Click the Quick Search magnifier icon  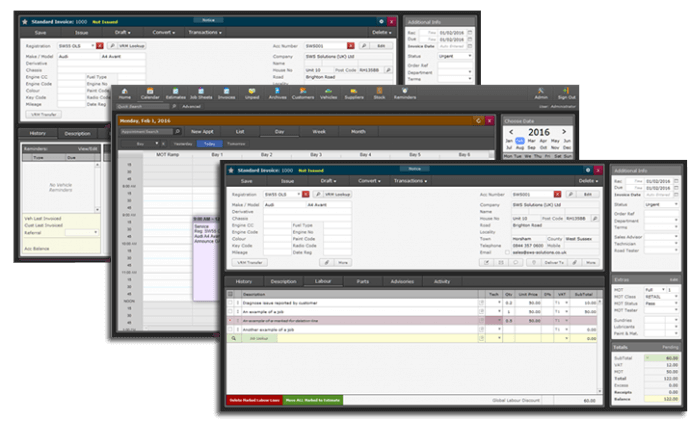tap(174, 106)
